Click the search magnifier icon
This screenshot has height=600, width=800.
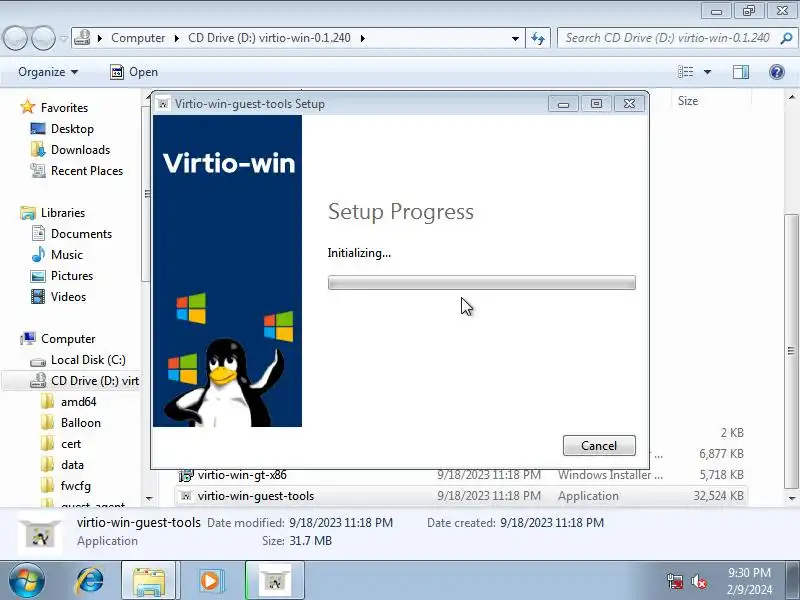coord(786,38)
